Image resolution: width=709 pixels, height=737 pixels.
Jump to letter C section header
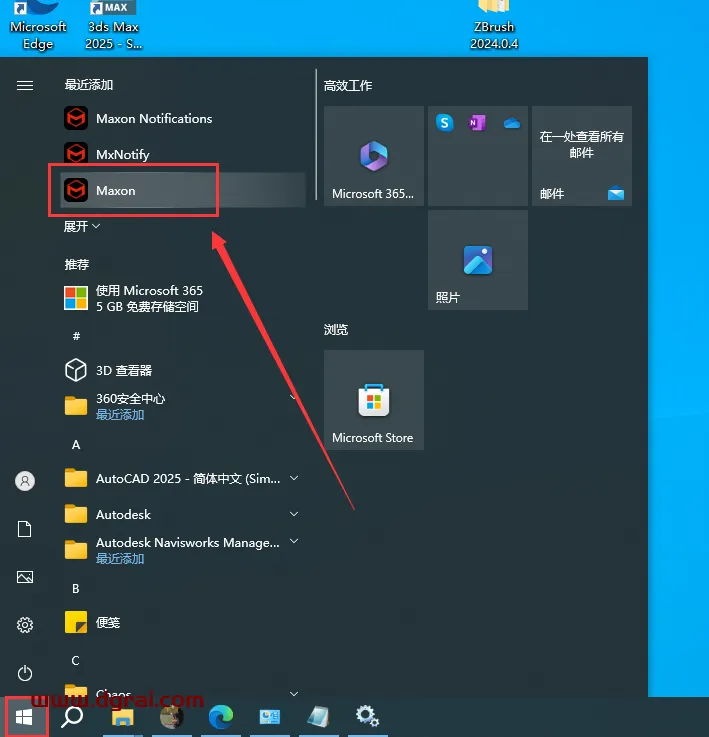(x=76, y=660)
